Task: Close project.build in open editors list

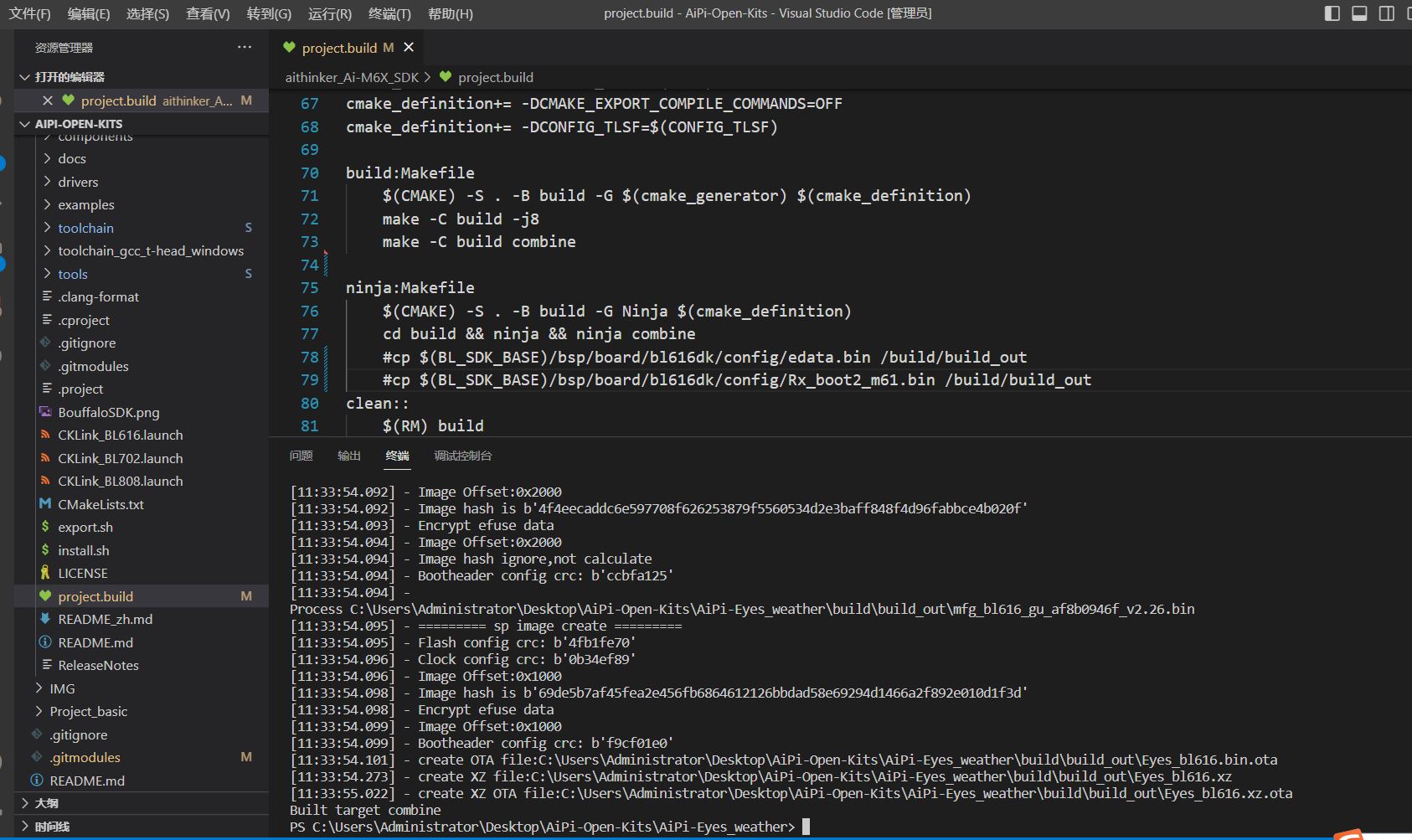Action: click(48, 100)
